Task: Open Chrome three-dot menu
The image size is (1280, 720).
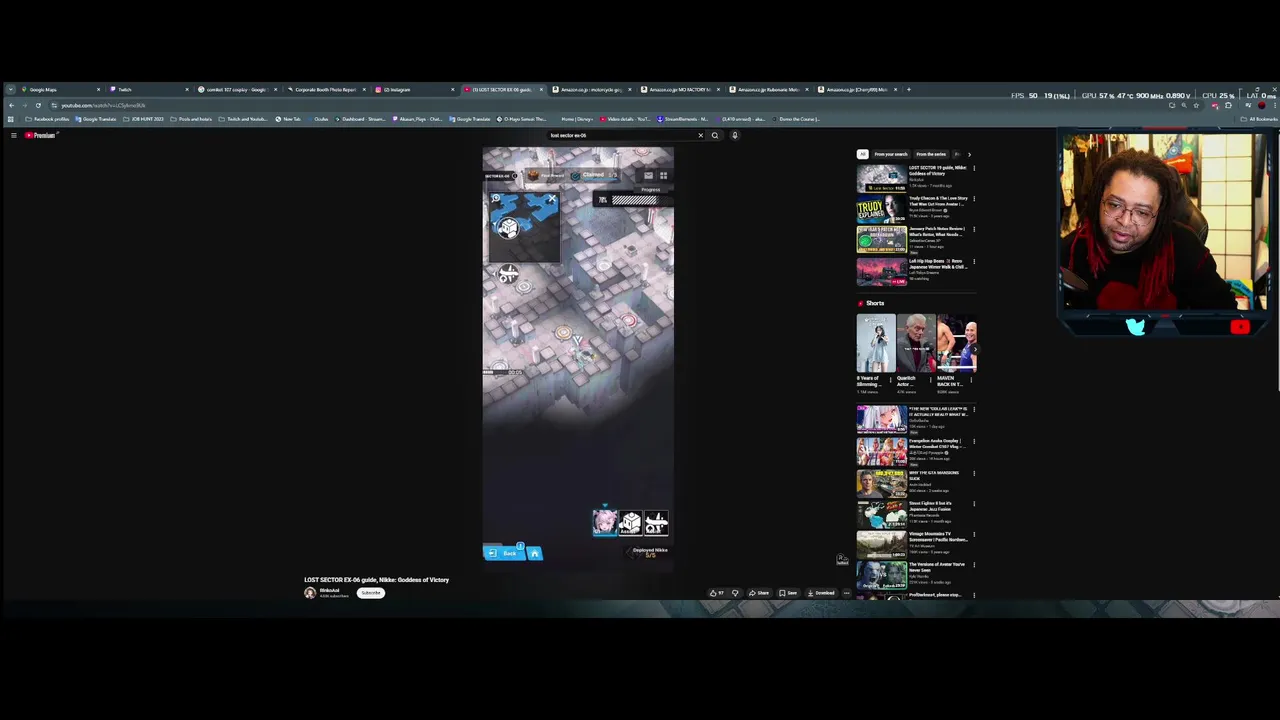Action: click(x=1273, y=105)
